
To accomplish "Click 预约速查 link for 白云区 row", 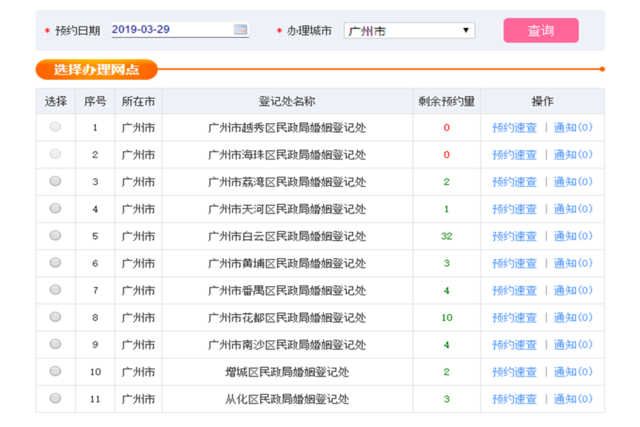I will click(514, 236).
